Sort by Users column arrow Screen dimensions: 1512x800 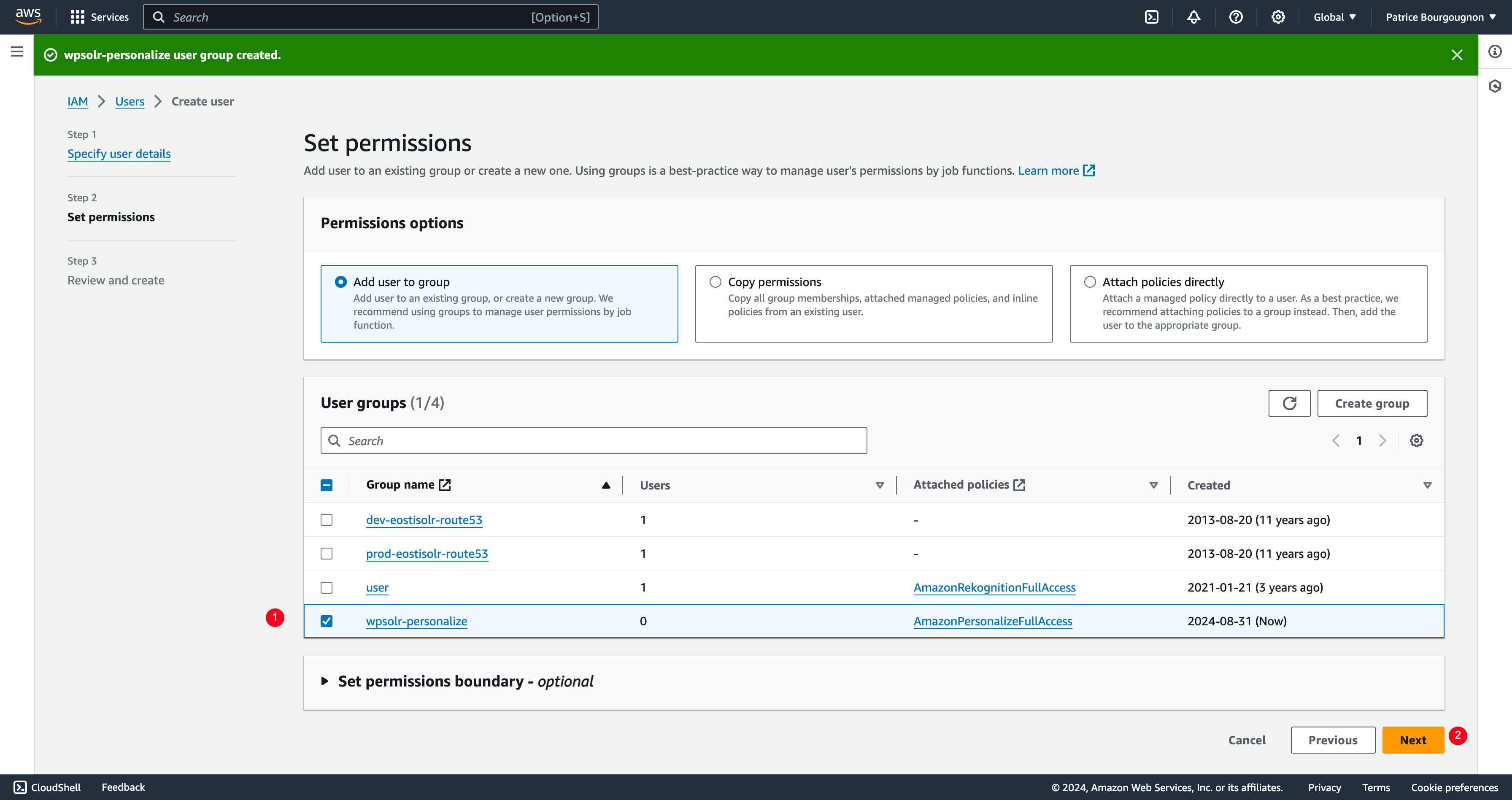879,485
